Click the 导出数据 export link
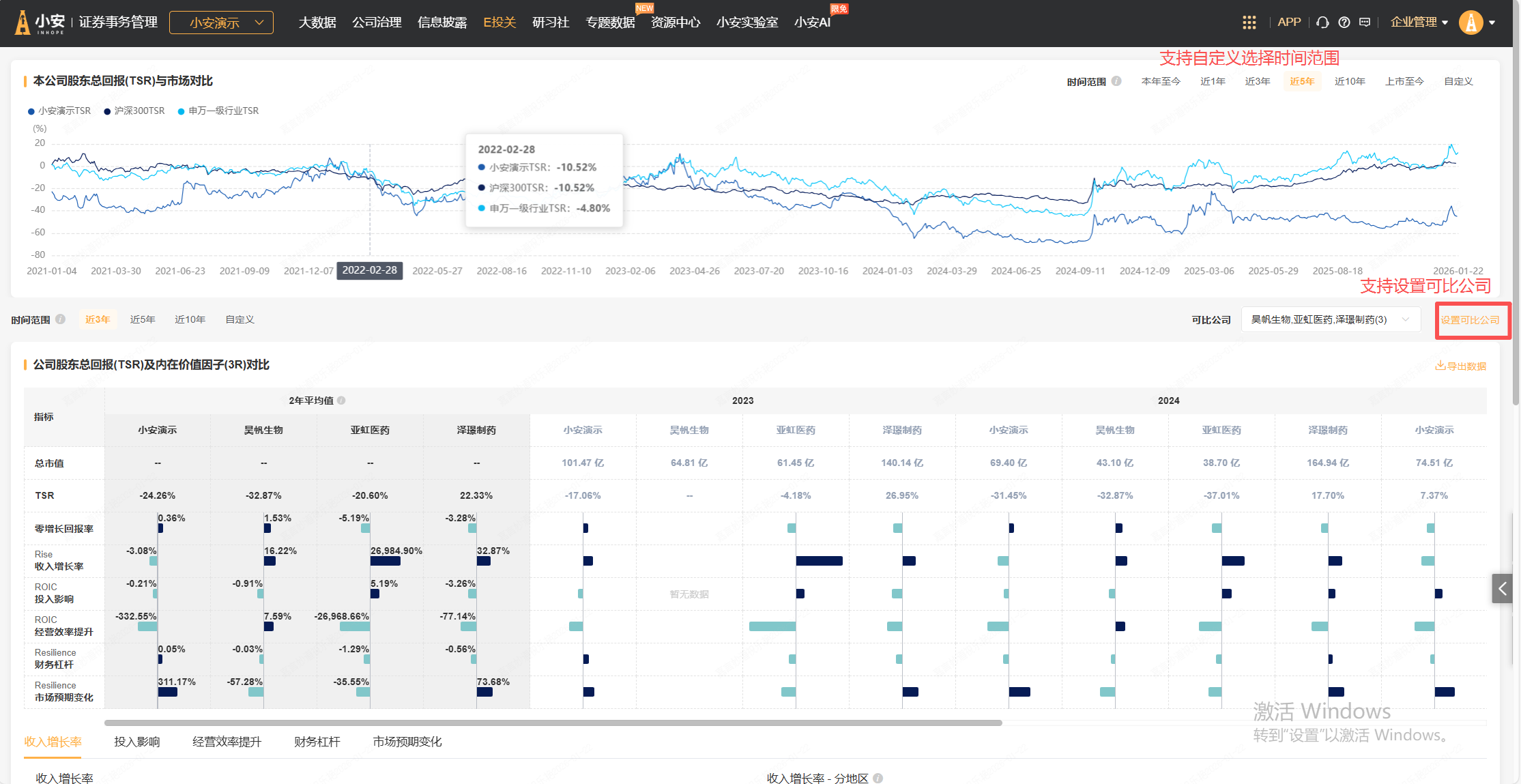 tap(1460, 366)
